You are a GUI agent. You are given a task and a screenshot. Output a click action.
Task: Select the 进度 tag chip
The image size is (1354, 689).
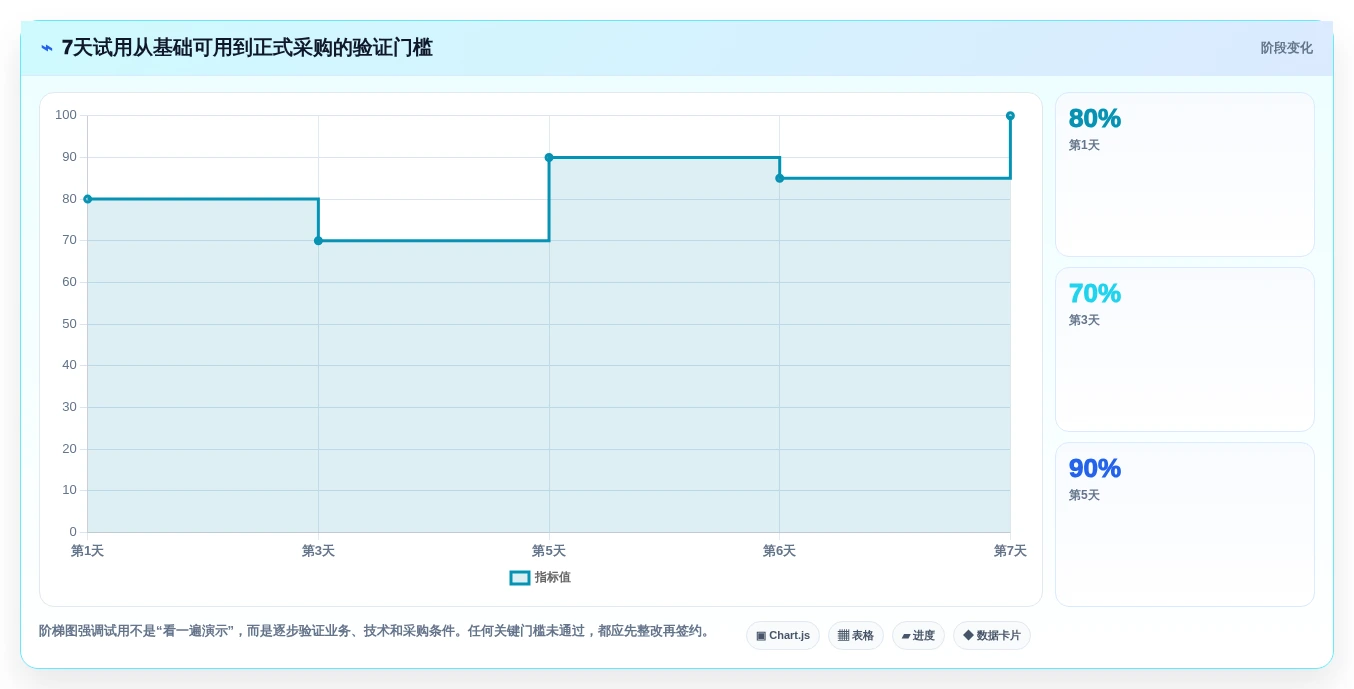pos(918,636)
